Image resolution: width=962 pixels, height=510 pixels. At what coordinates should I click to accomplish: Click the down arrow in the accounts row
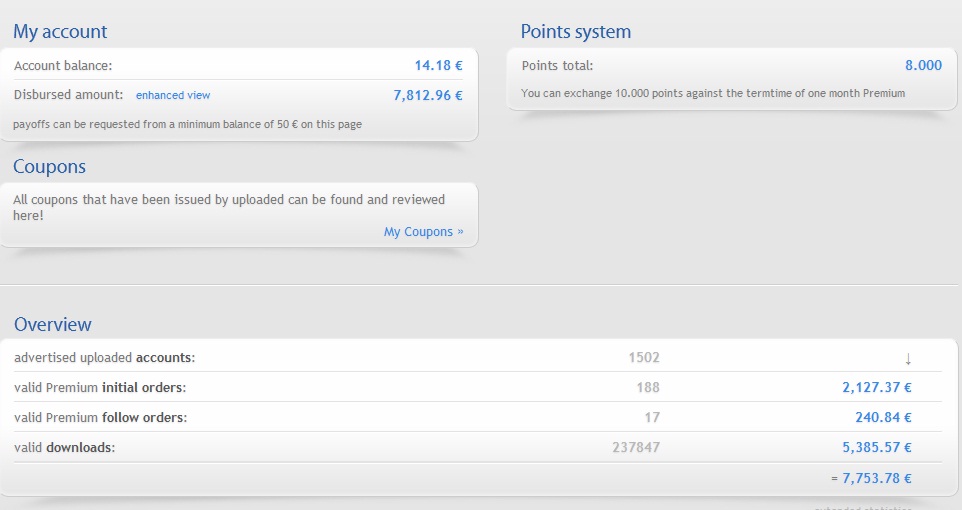pyautogui.click(x=908, y=358)
